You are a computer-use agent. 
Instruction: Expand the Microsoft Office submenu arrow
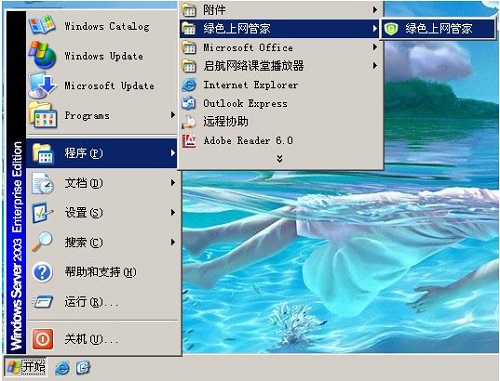coord(375,47)
